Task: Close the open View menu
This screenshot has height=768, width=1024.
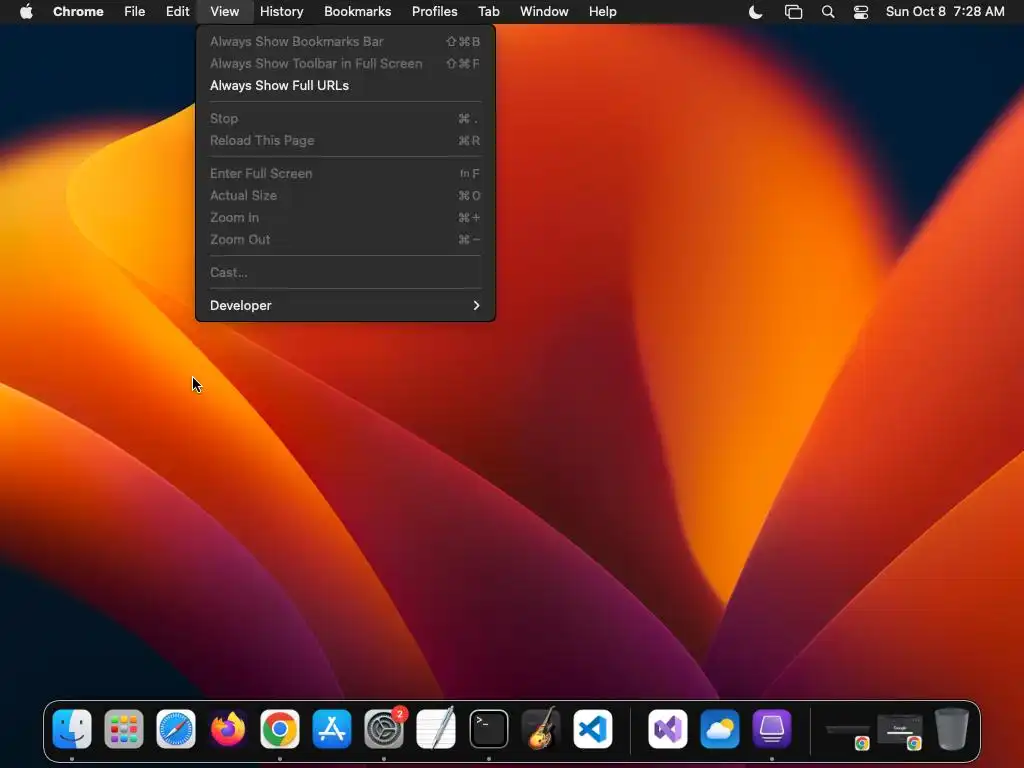Action: point(224,11)
